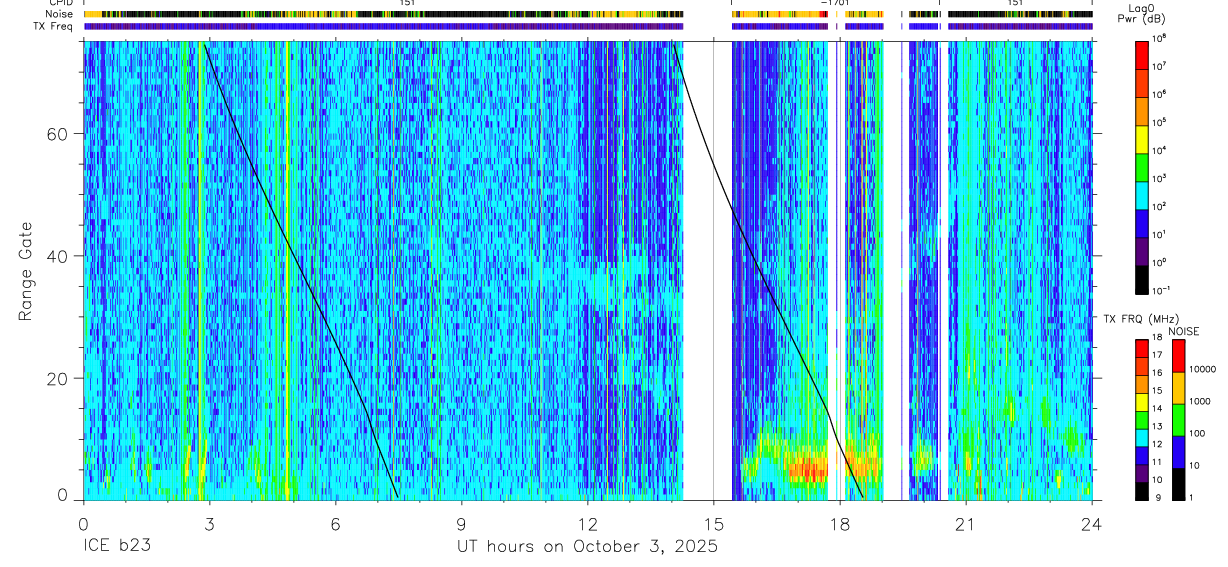Click the 'TX Freq' strip label at top left
Screen dimensions: 1228x567
[55, 26]
